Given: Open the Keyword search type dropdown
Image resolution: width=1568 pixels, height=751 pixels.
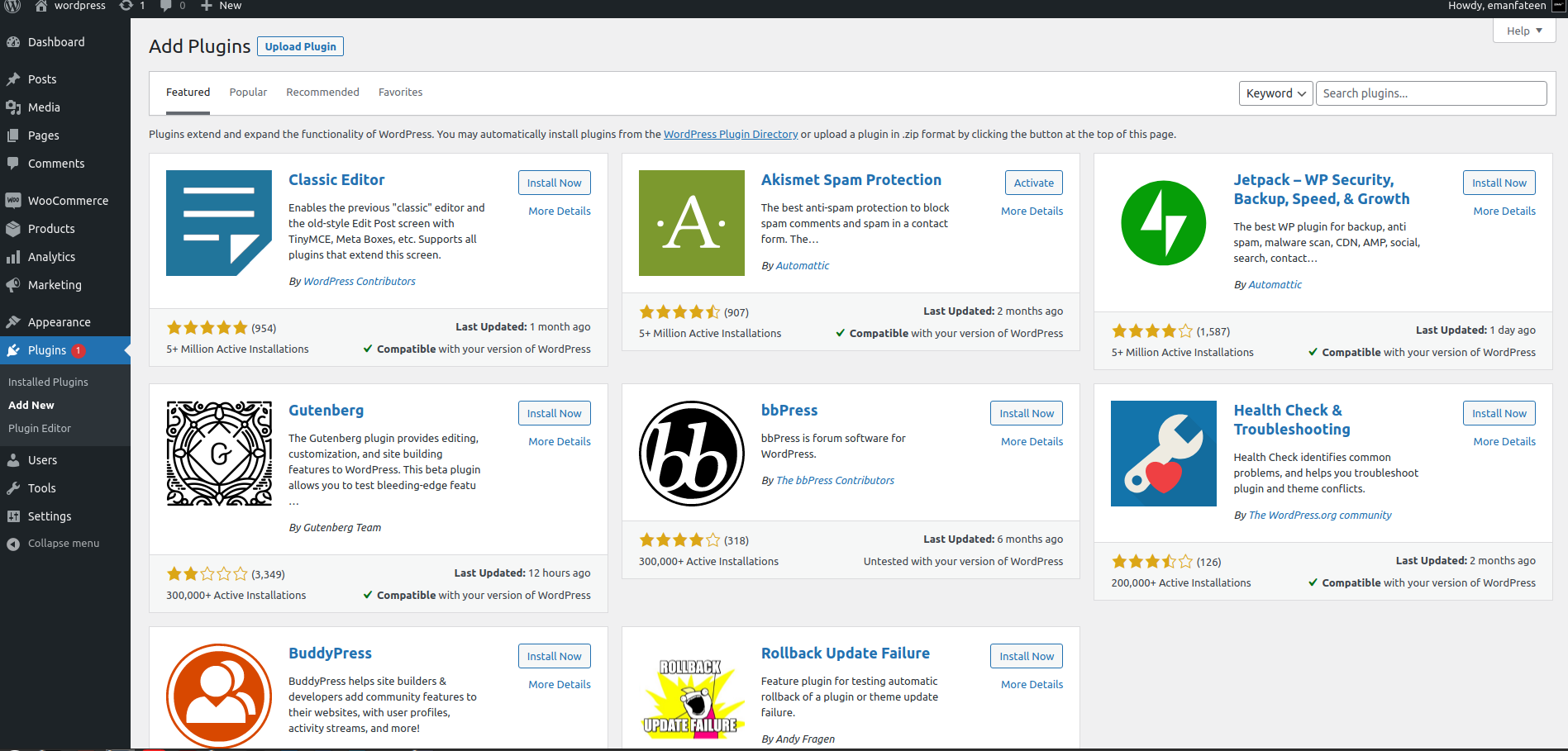Looking at the screenshot, I should (x=1275, y=93).
